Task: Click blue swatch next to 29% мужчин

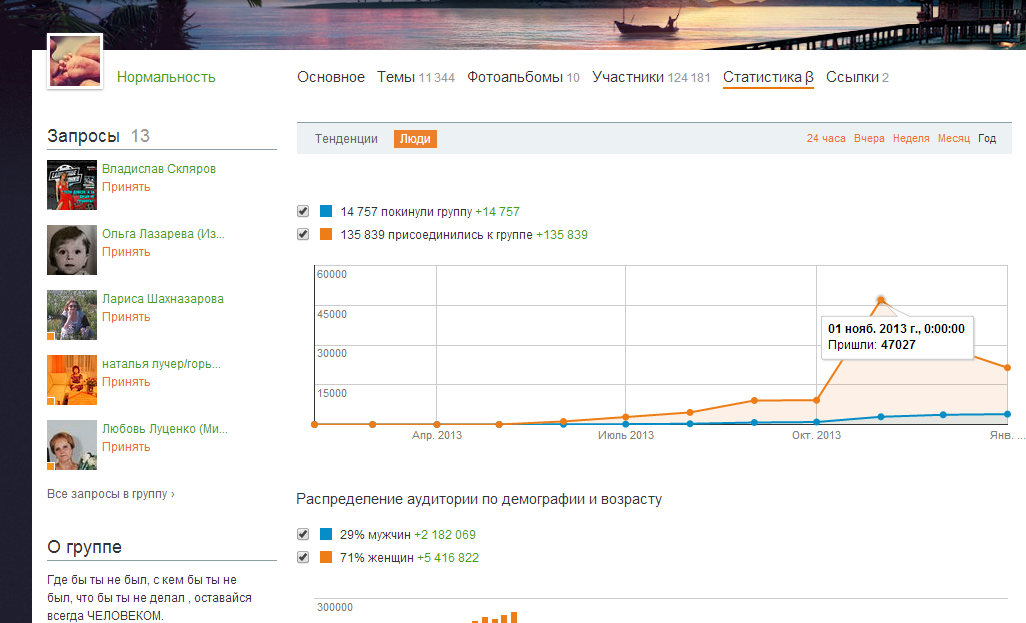Action: (326, 534)
